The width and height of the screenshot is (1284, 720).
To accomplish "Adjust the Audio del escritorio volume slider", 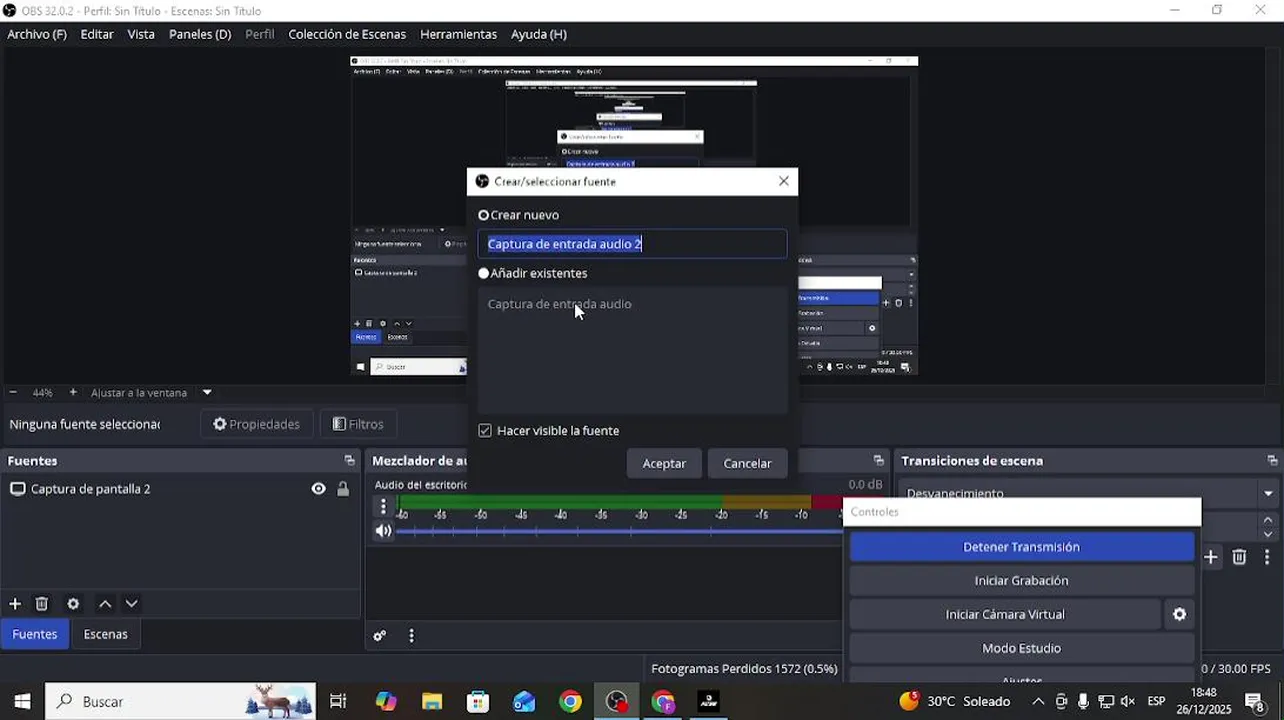I will pos(620,531).
